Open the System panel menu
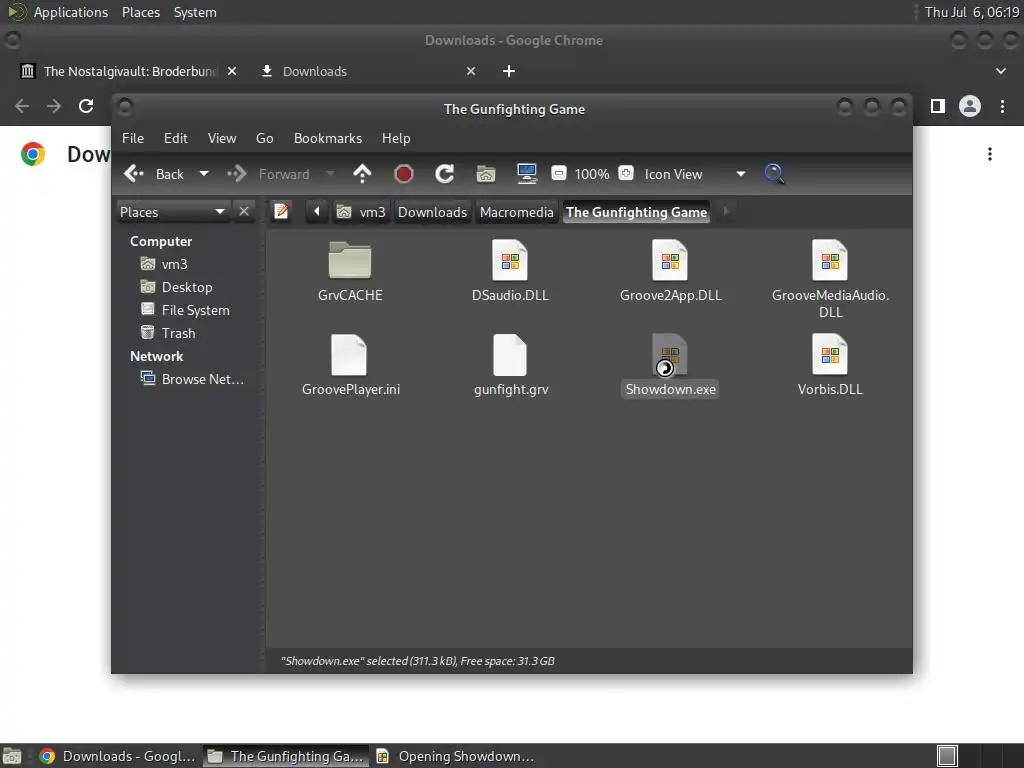1024x768 pixels. click(x=195, y=12)
